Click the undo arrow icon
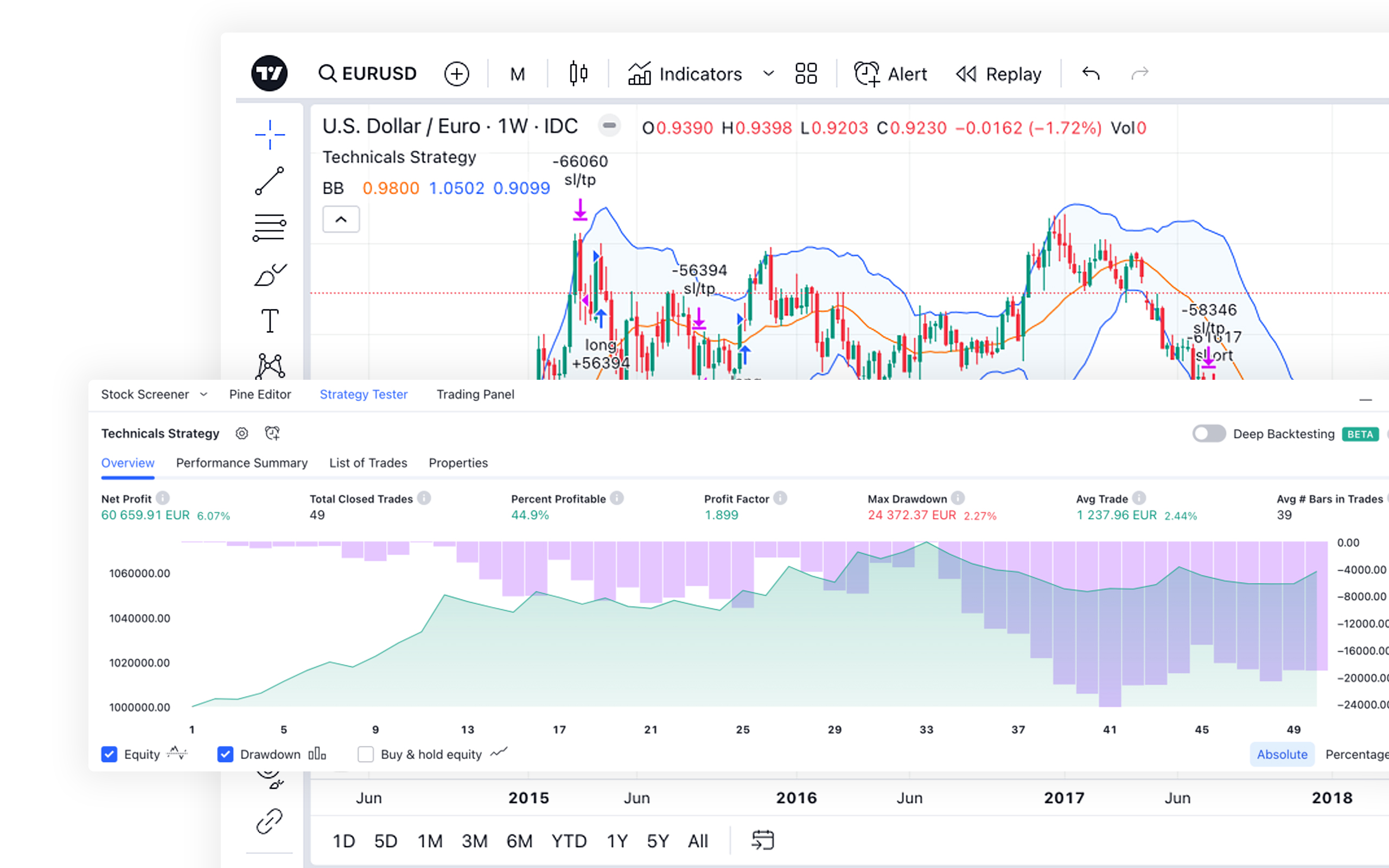 [x=1091, y=73]
